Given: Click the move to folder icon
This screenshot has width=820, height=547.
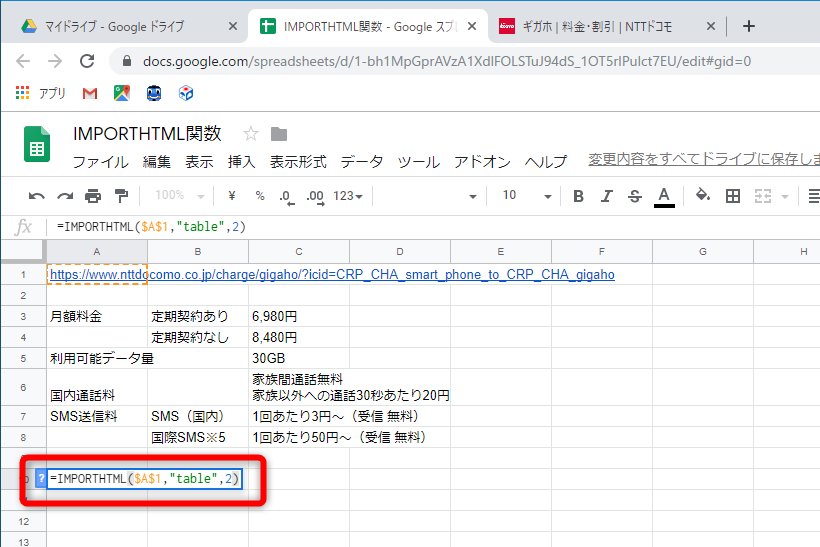Looking at the screenshot, I should coord(279,134).
